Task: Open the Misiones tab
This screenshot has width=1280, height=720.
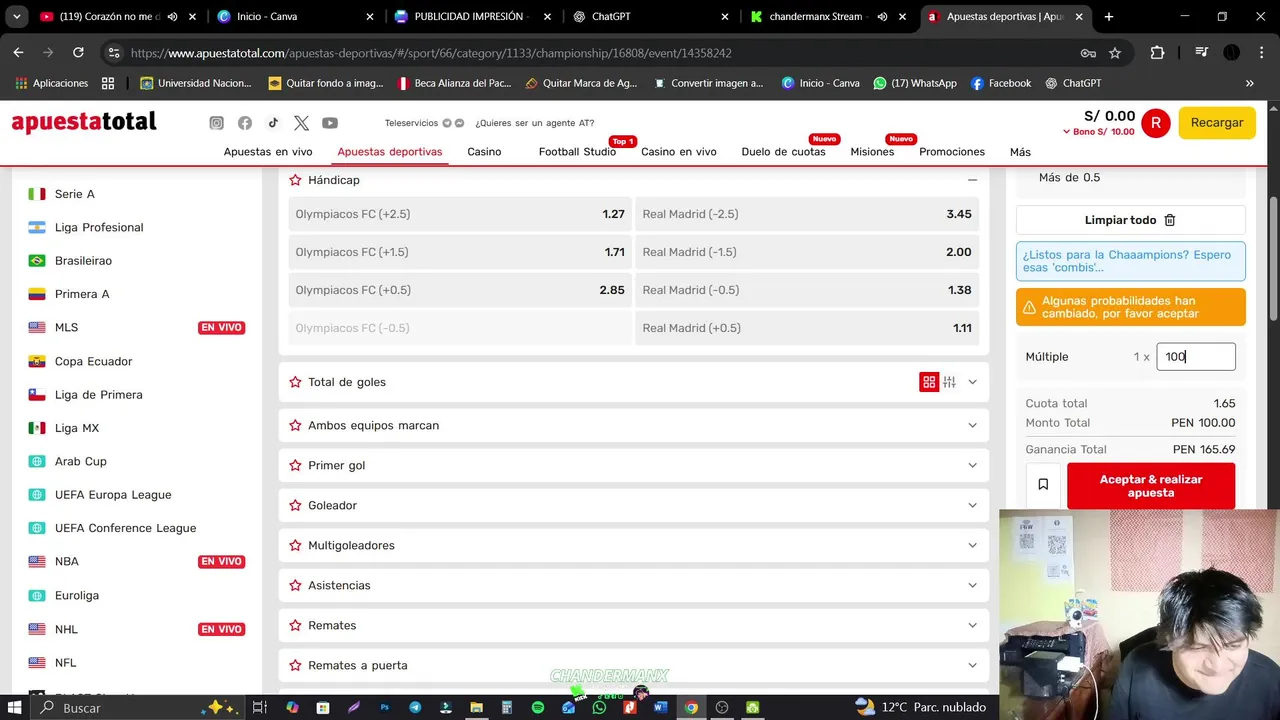Action: (x=872, y=152)
